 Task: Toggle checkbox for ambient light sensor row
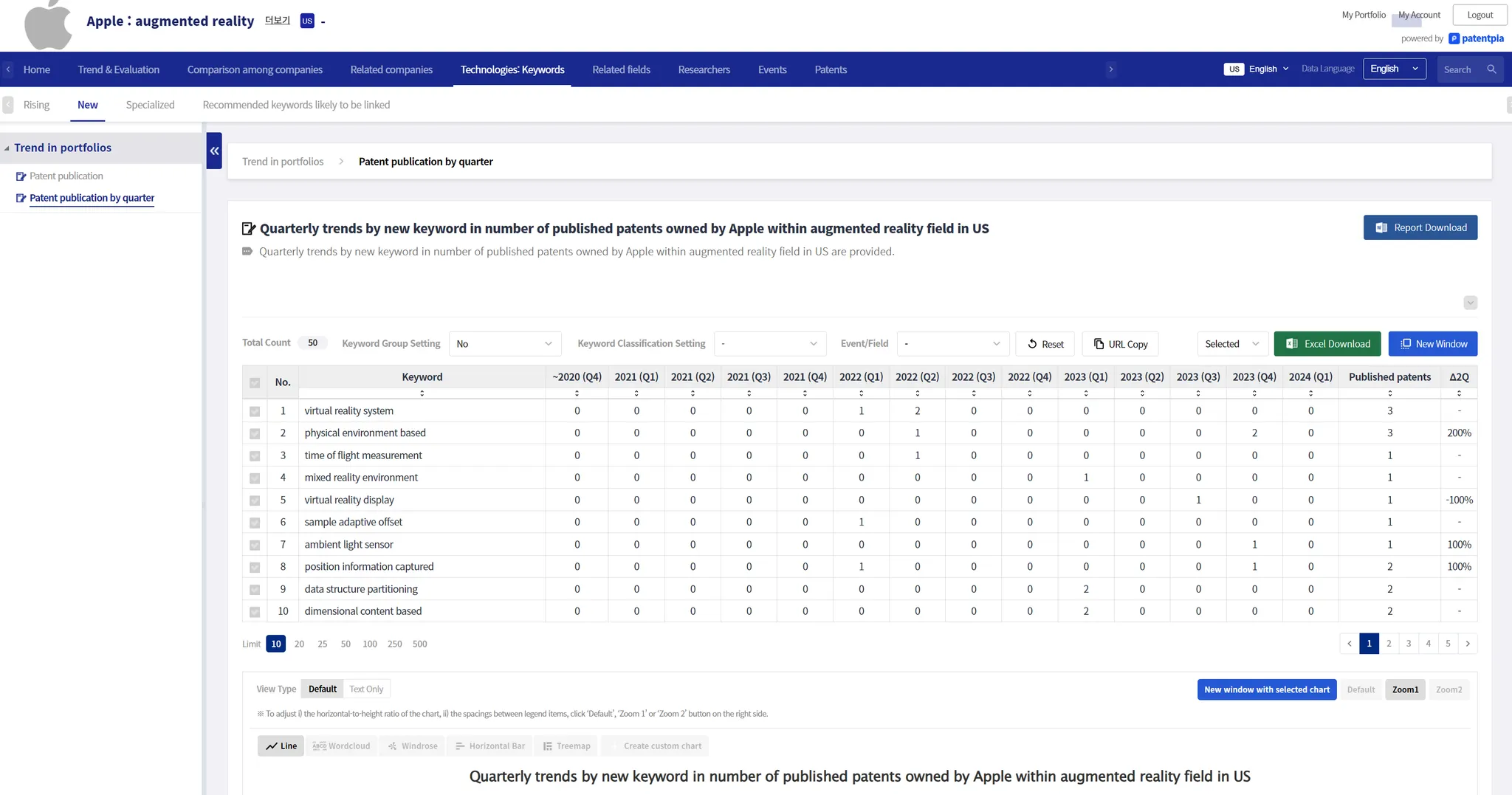(255, 545)
